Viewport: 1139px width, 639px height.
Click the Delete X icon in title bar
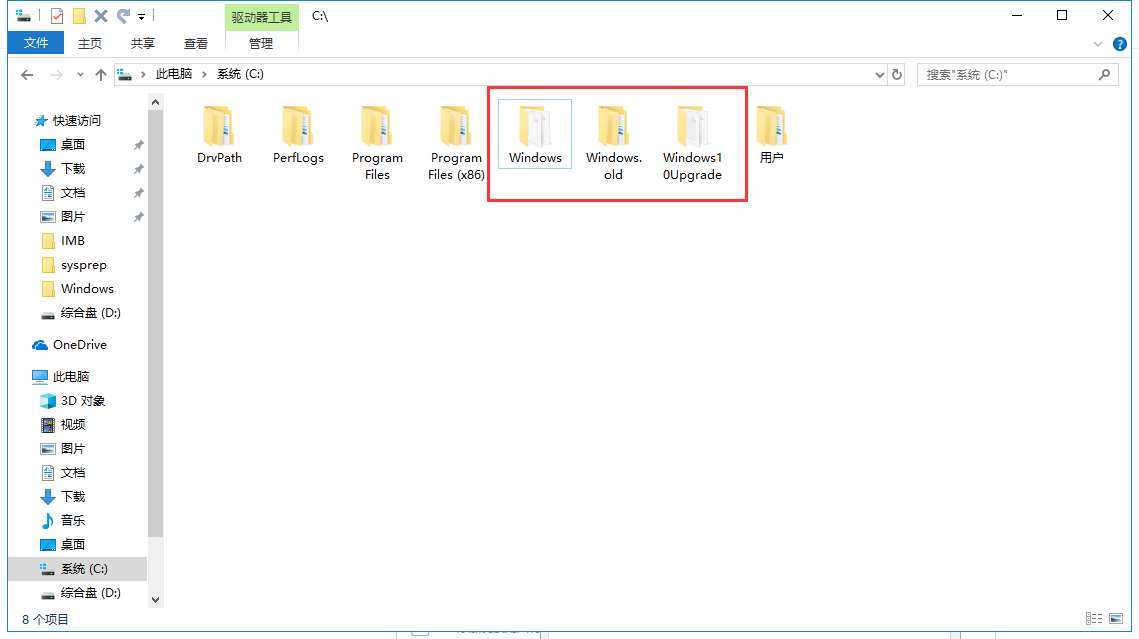[101, 16]
